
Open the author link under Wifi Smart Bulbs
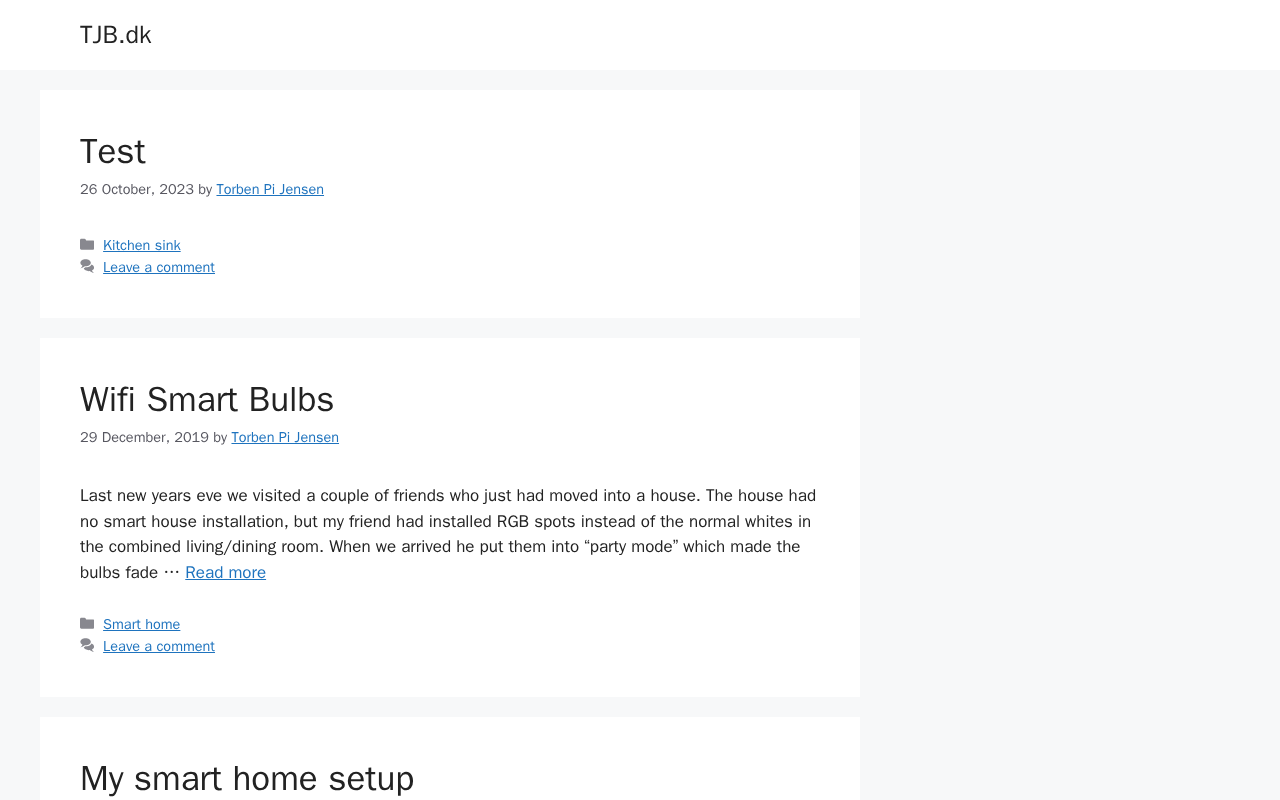285,438
